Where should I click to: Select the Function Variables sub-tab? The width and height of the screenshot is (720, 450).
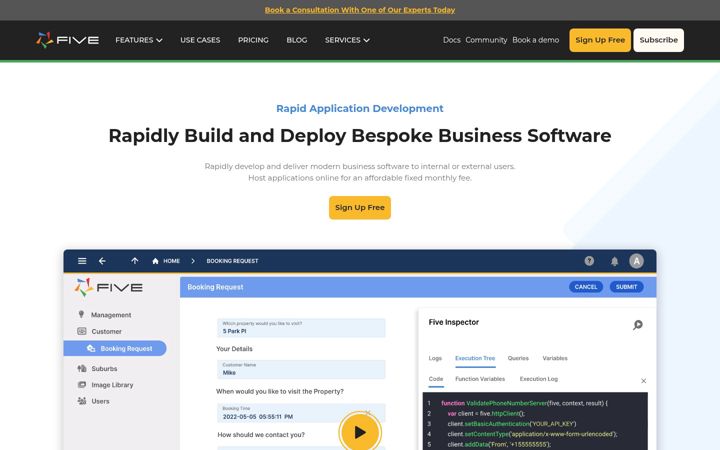tap(480, 379)
